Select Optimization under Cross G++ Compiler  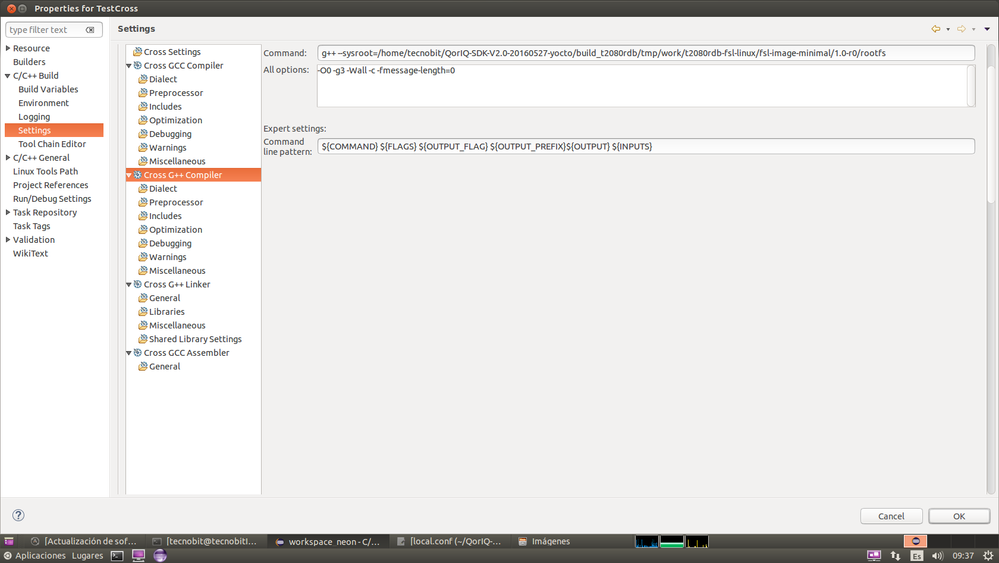pos(170,230)
